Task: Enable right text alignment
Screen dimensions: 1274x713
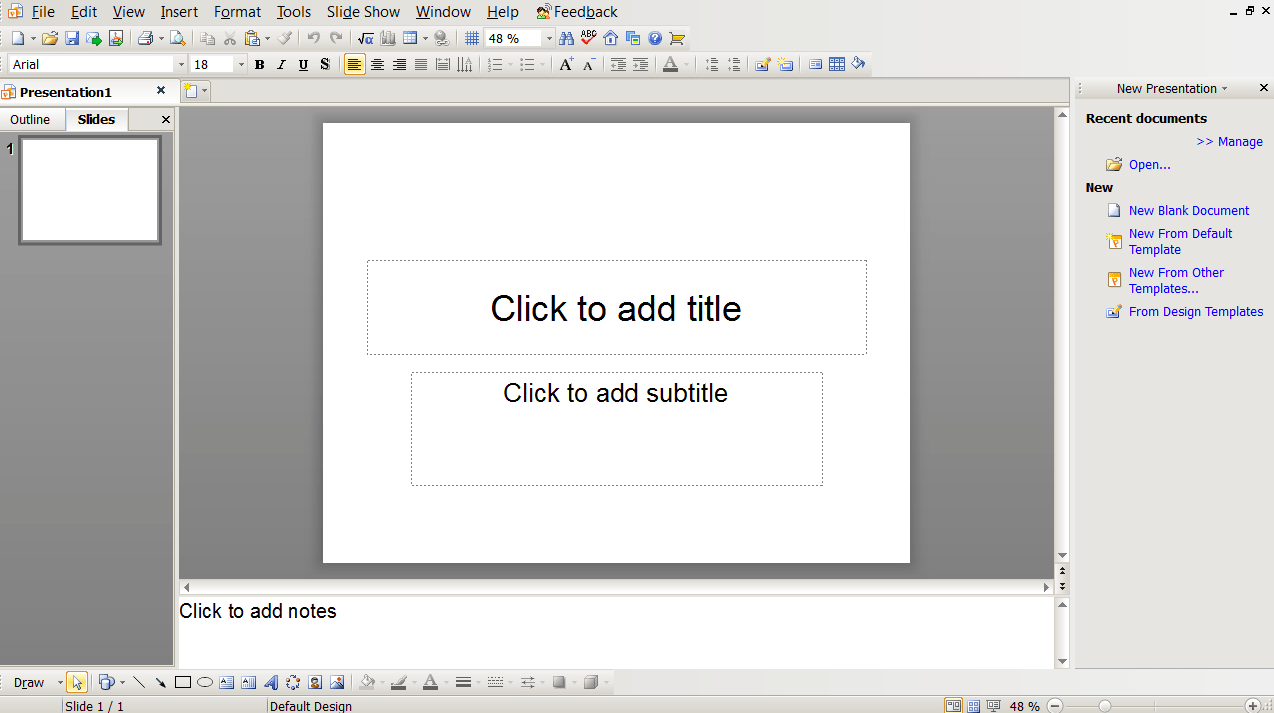Action: click(x=399, y=64)
